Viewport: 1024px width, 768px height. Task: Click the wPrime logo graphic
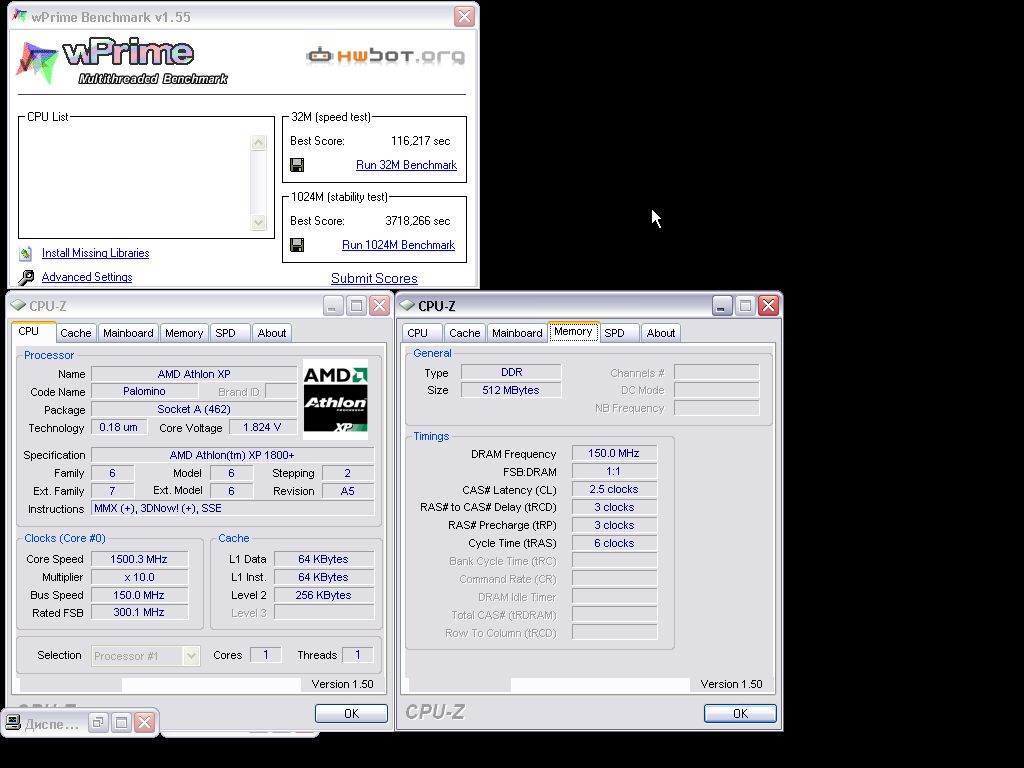123,61
